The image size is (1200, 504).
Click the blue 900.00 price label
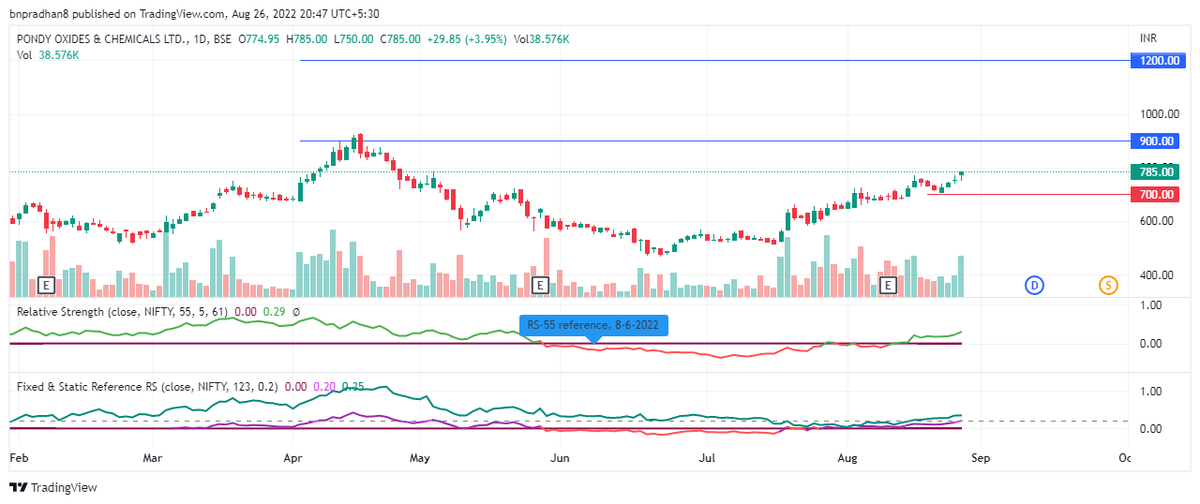[x=1157, y=141]
